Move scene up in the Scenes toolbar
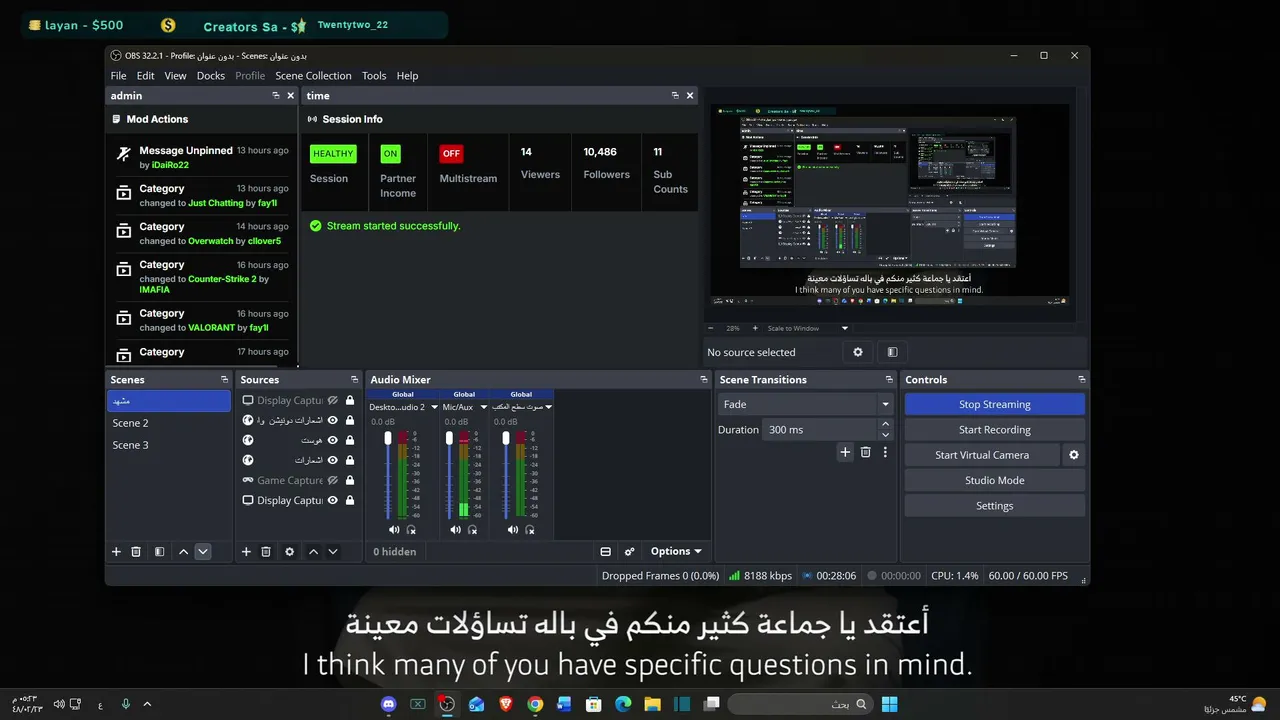 click(x=183, y=552)
